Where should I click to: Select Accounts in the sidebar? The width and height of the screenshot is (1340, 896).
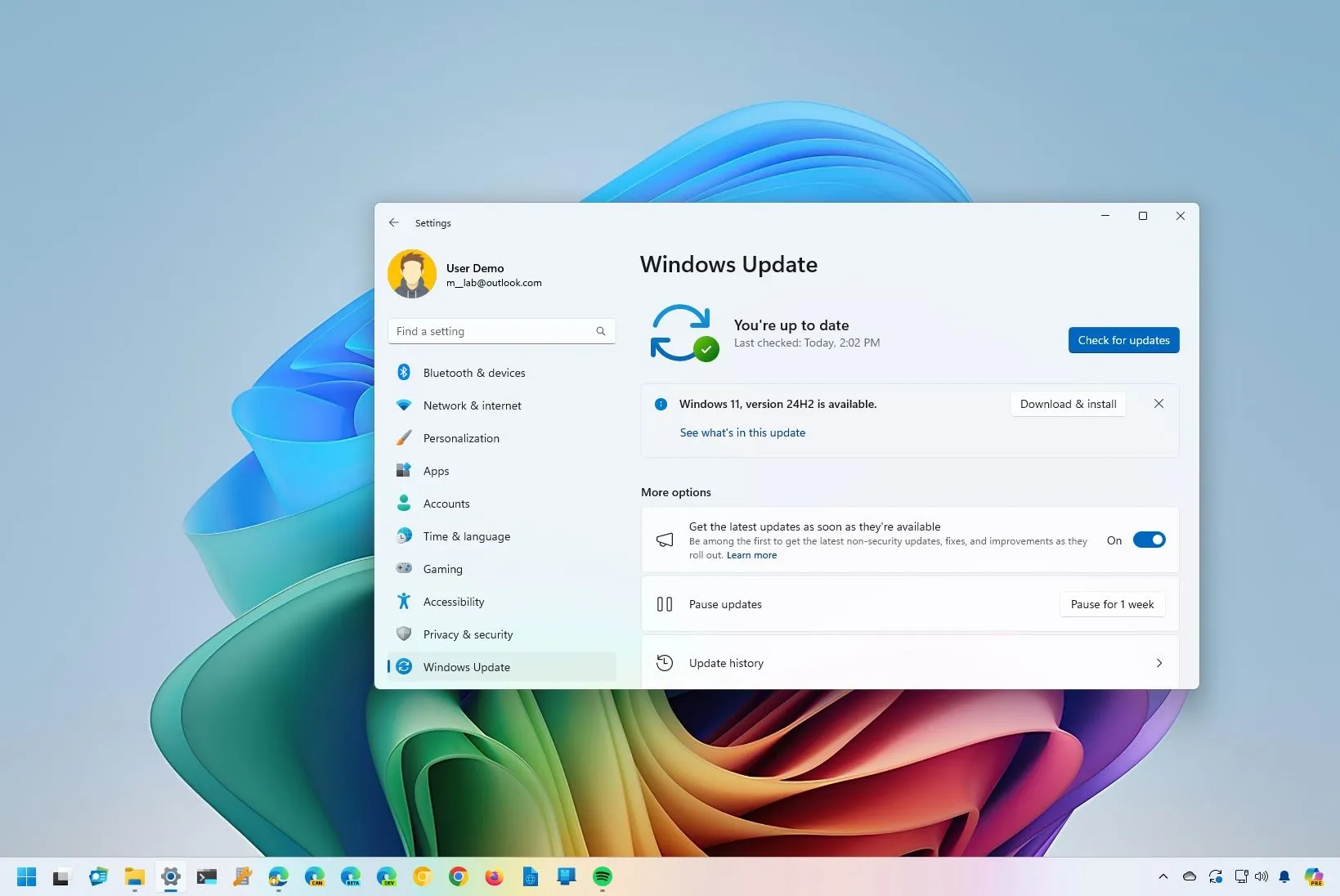pyautogui.click(x=446, y=503)
